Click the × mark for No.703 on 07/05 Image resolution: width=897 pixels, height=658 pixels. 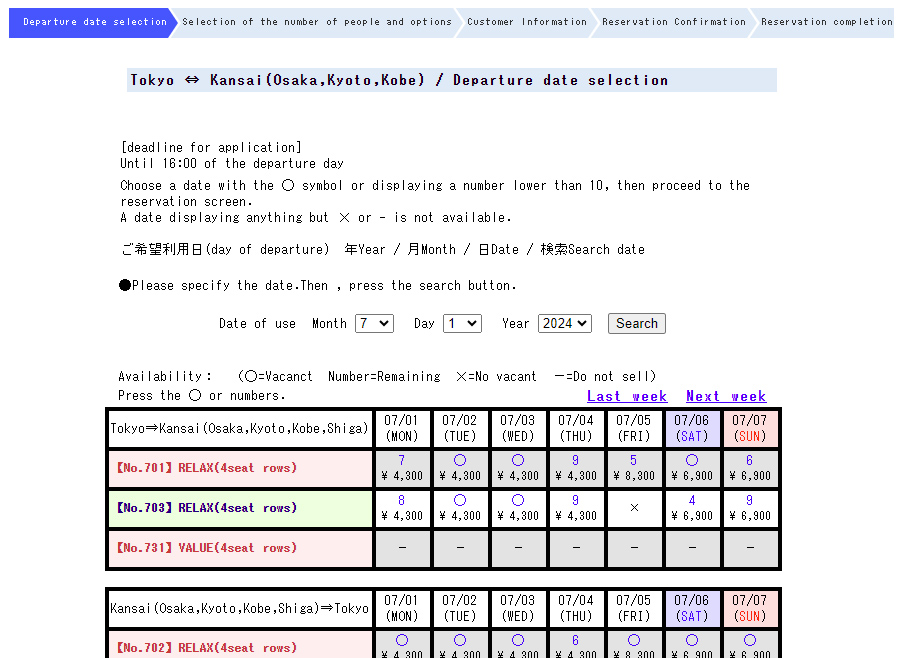click(x=634, y=508)
